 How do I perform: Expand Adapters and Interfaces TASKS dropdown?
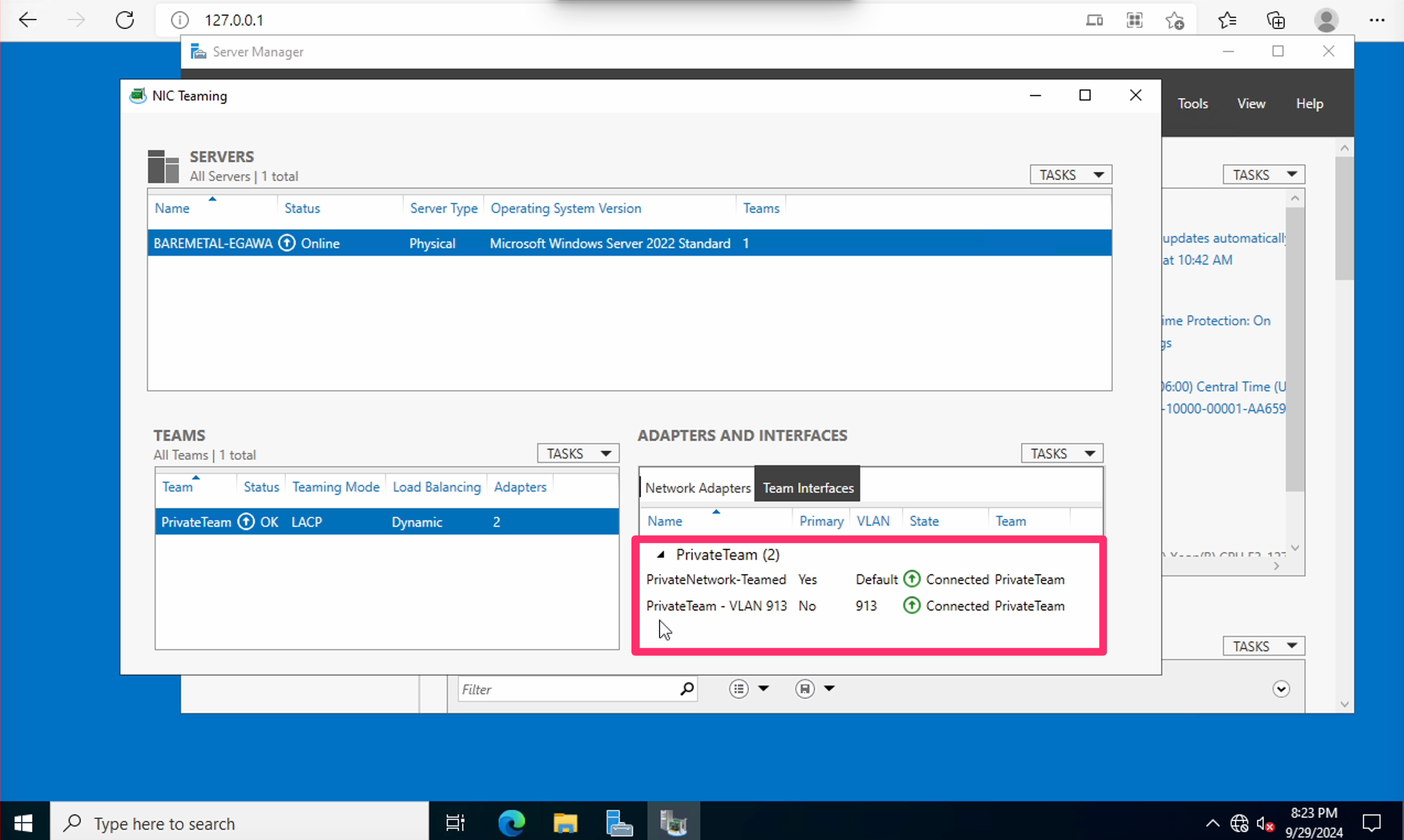[x=1062, y=454]
